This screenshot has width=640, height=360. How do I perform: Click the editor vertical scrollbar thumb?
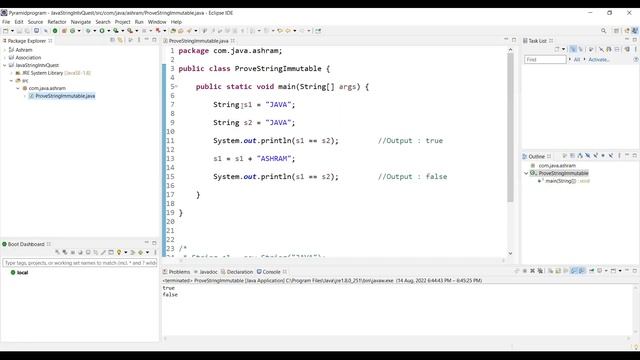coord(510,127)
